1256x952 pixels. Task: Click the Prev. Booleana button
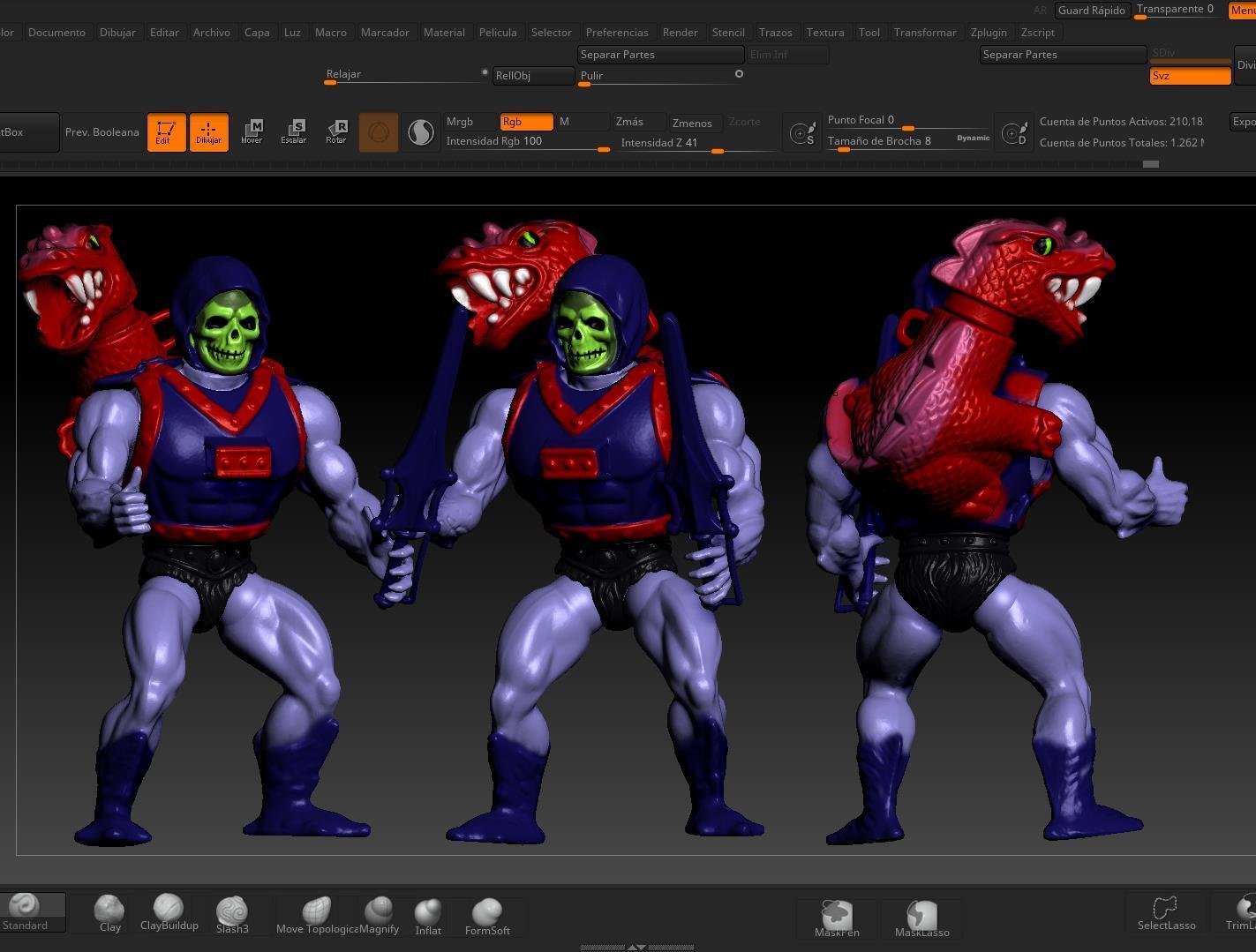pos(102,132)
